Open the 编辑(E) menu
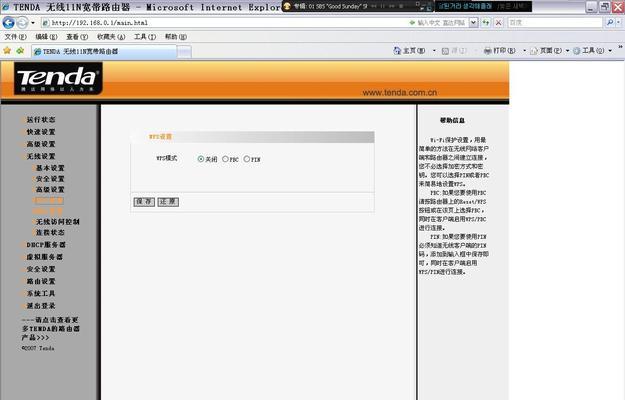This screenshot has height=400, width=625. [46, 37]
